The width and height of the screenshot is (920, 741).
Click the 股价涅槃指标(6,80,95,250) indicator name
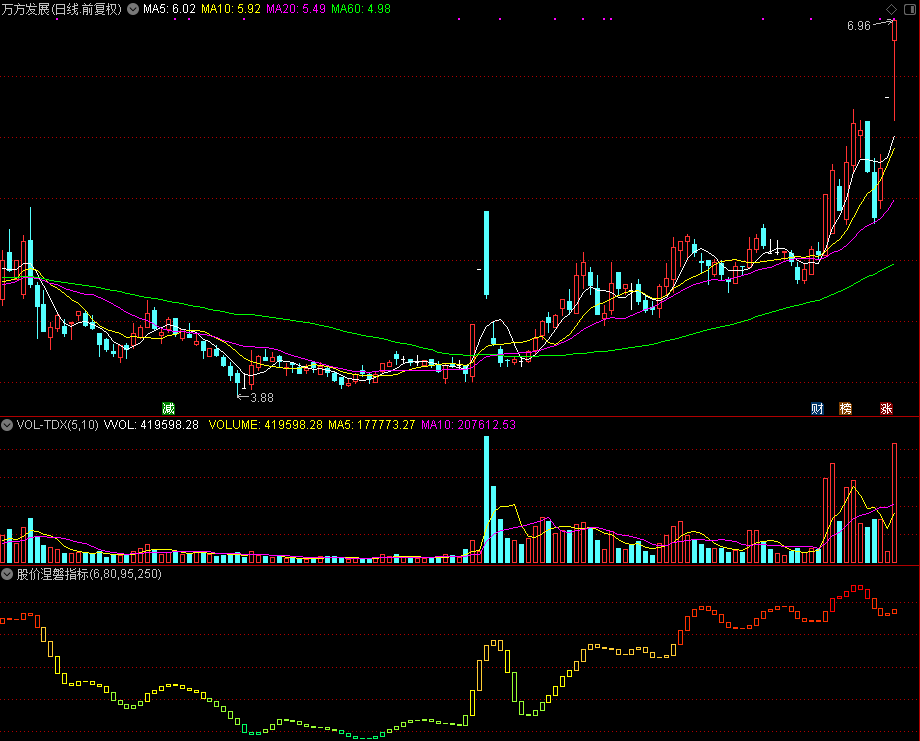(x=89, y=574)
